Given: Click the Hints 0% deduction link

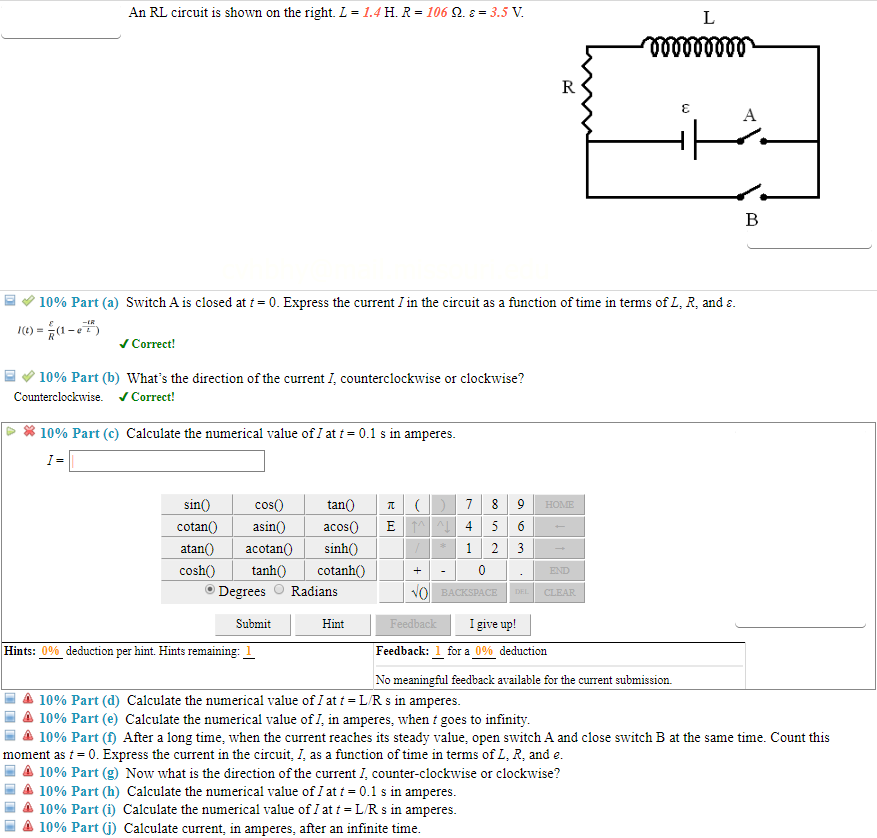Looking at the screenshot, I should click(50, 651).
